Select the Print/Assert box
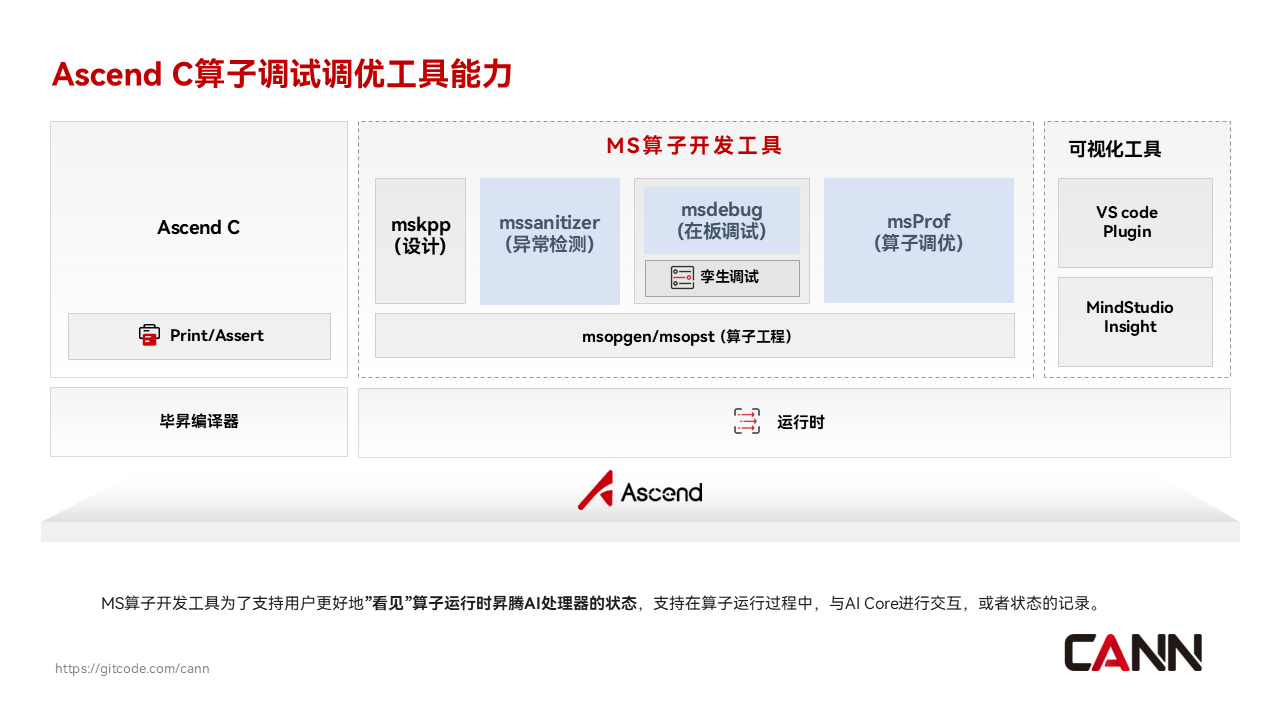This screenshot has height=720, width=1280. [199, 336]
